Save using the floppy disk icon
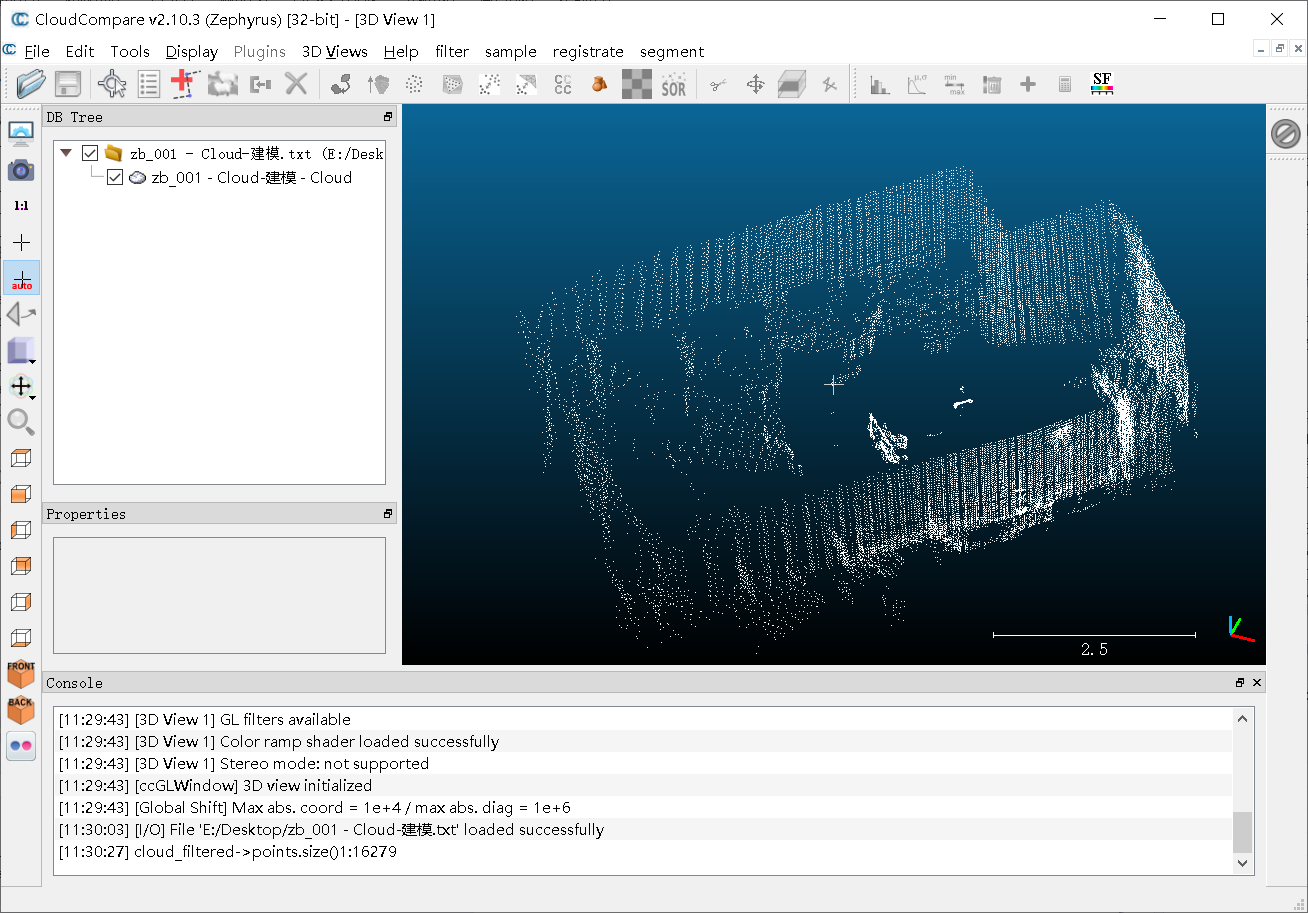The image size is (1308, 913). coord(68,84)
